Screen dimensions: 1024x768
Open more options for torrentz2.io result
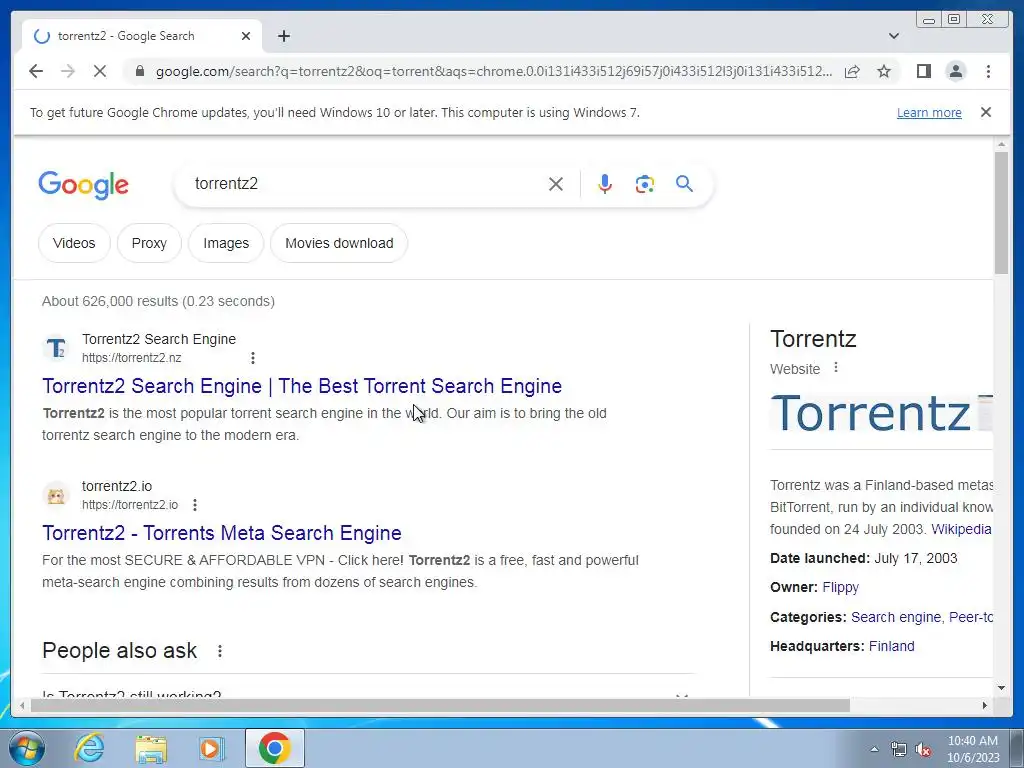pos(195,505)
